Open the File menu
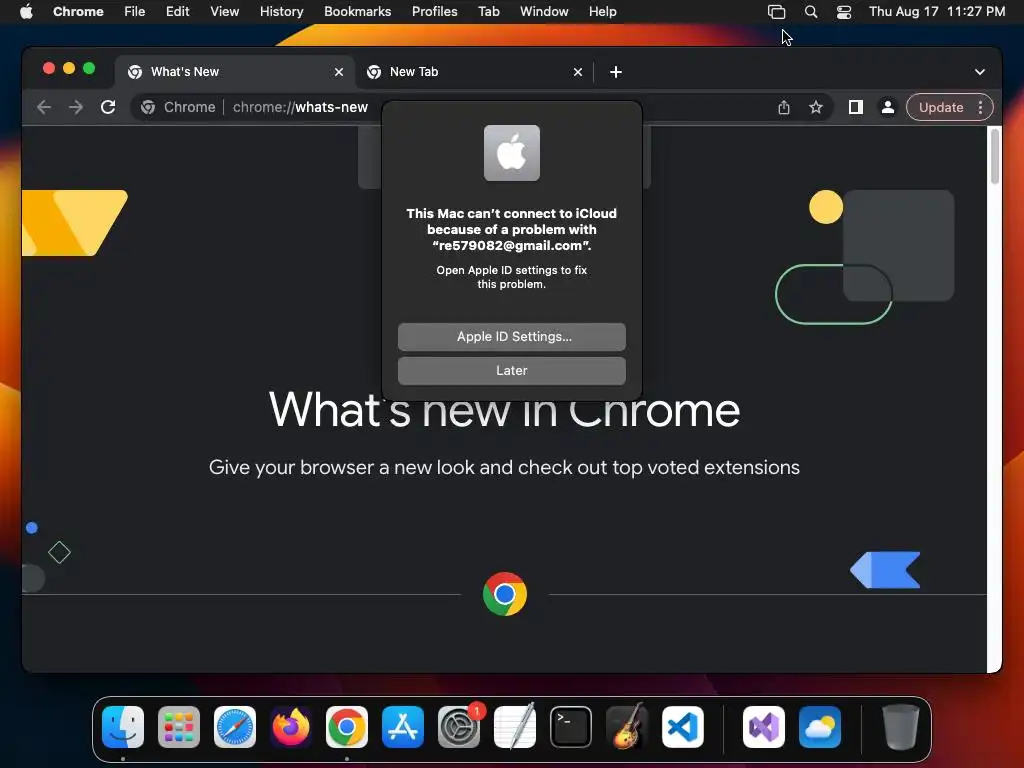Viewport: 1024px width, 768px height. tap(135, 12)
